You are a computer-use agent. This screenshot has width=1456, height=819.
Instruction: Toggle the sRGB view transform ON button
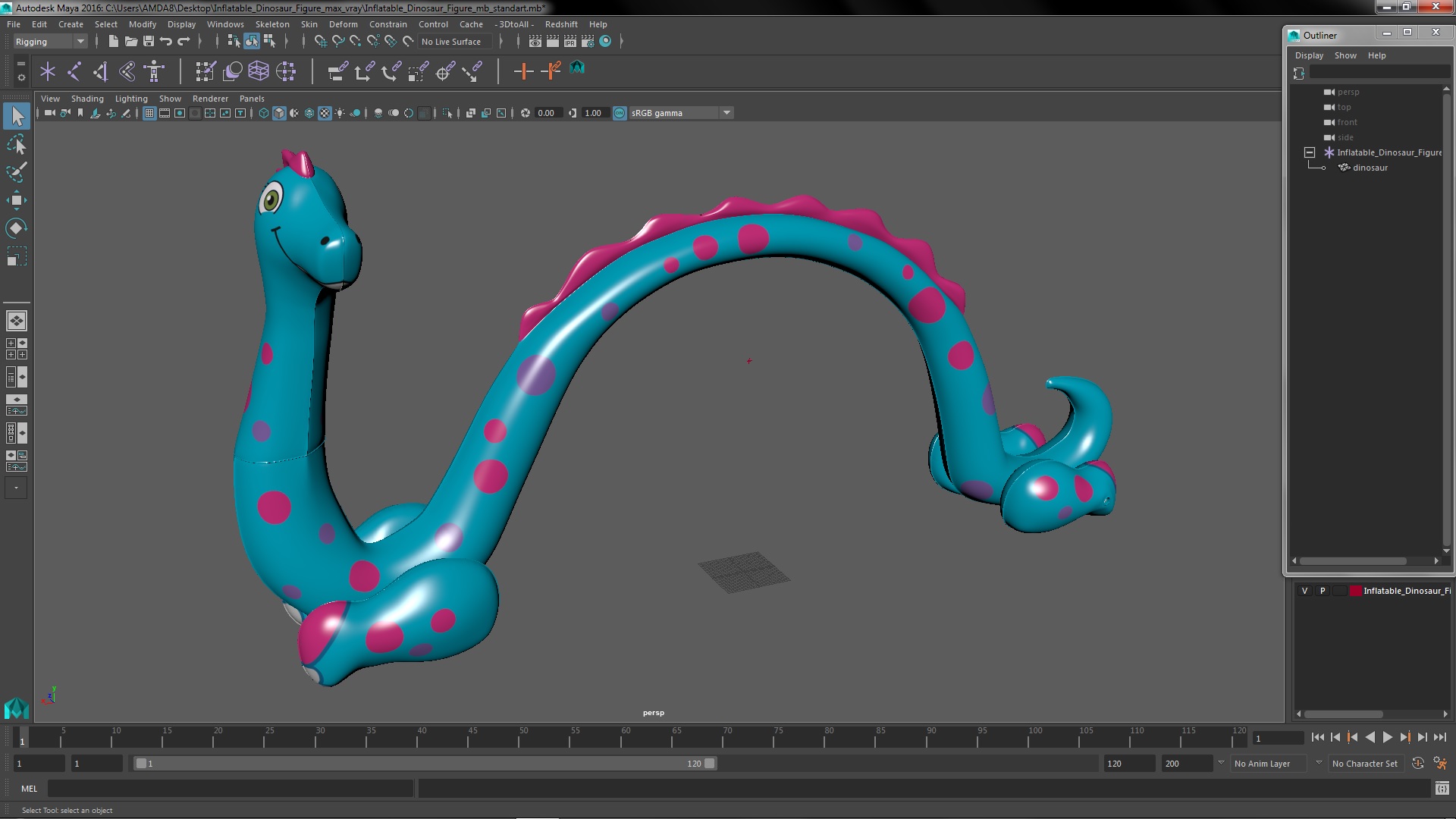point(620,113)
